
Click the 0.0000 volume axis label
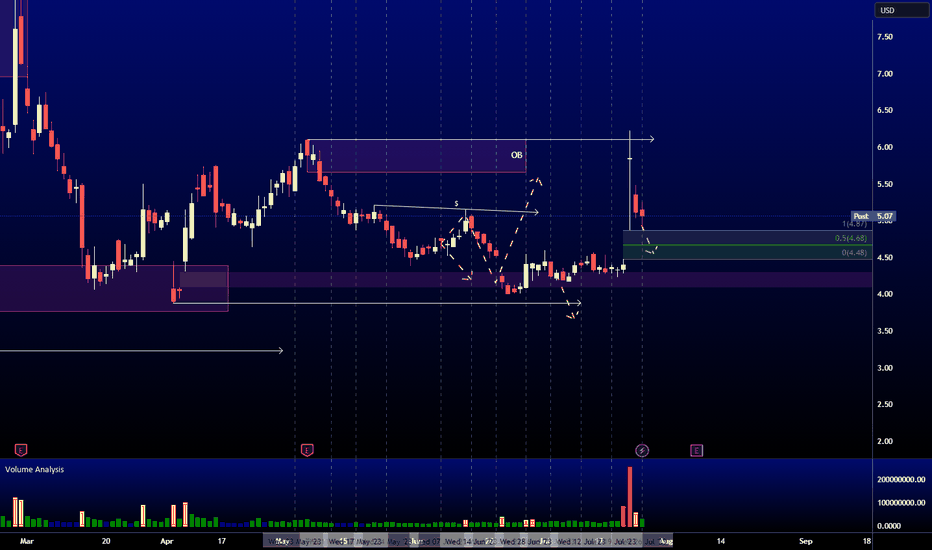point(889,526)
